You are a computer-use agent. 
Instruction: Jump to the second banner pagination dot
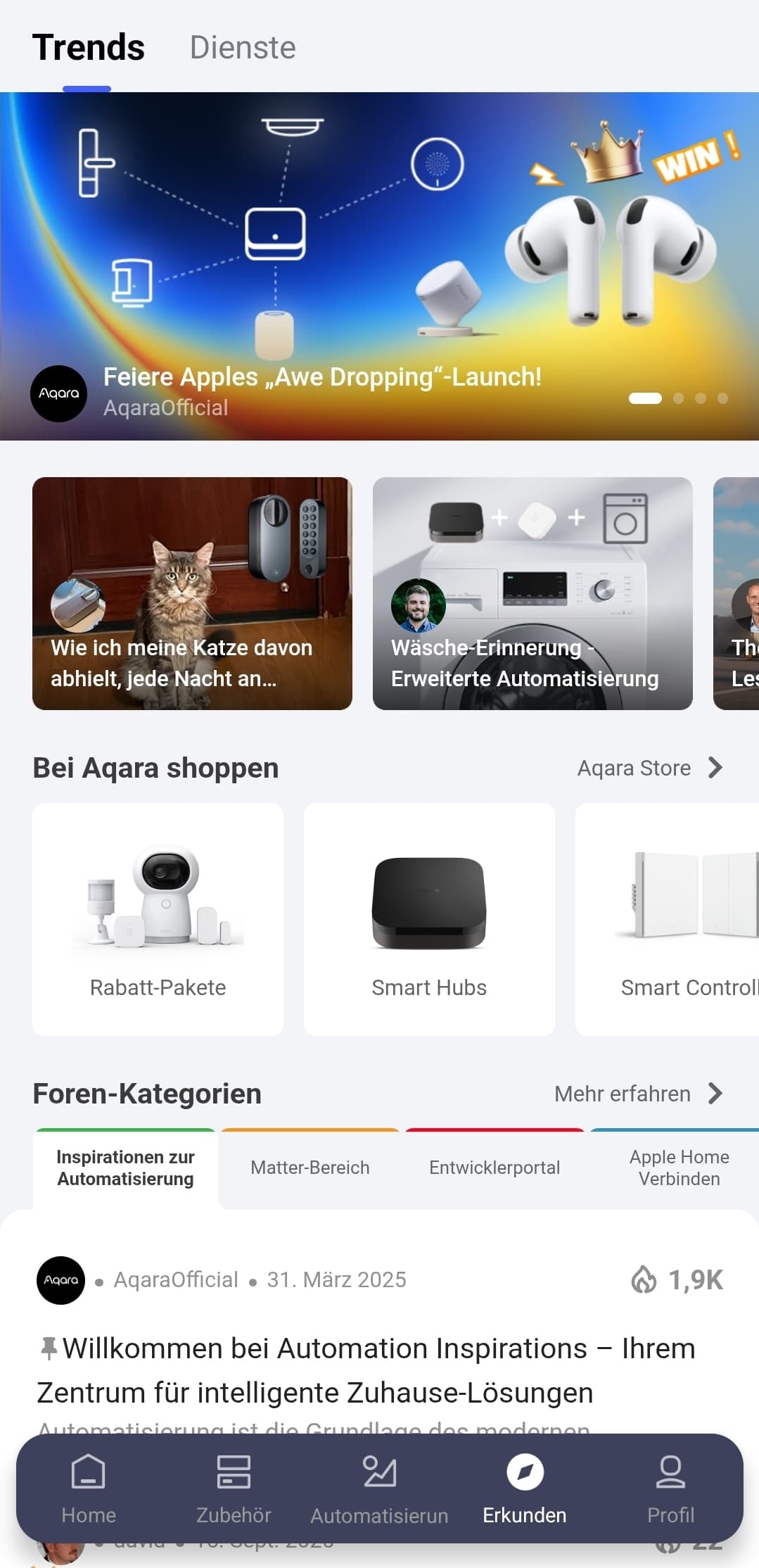click(x=678, y=398)
